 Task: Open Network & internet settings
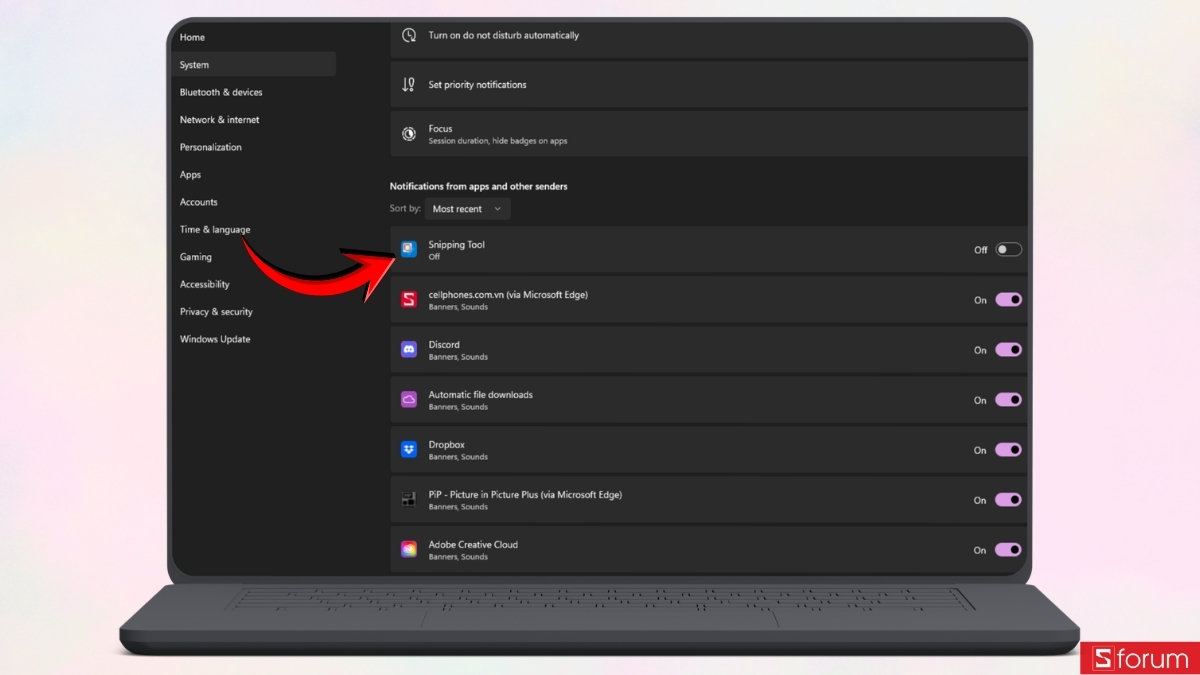pos(219,120)
